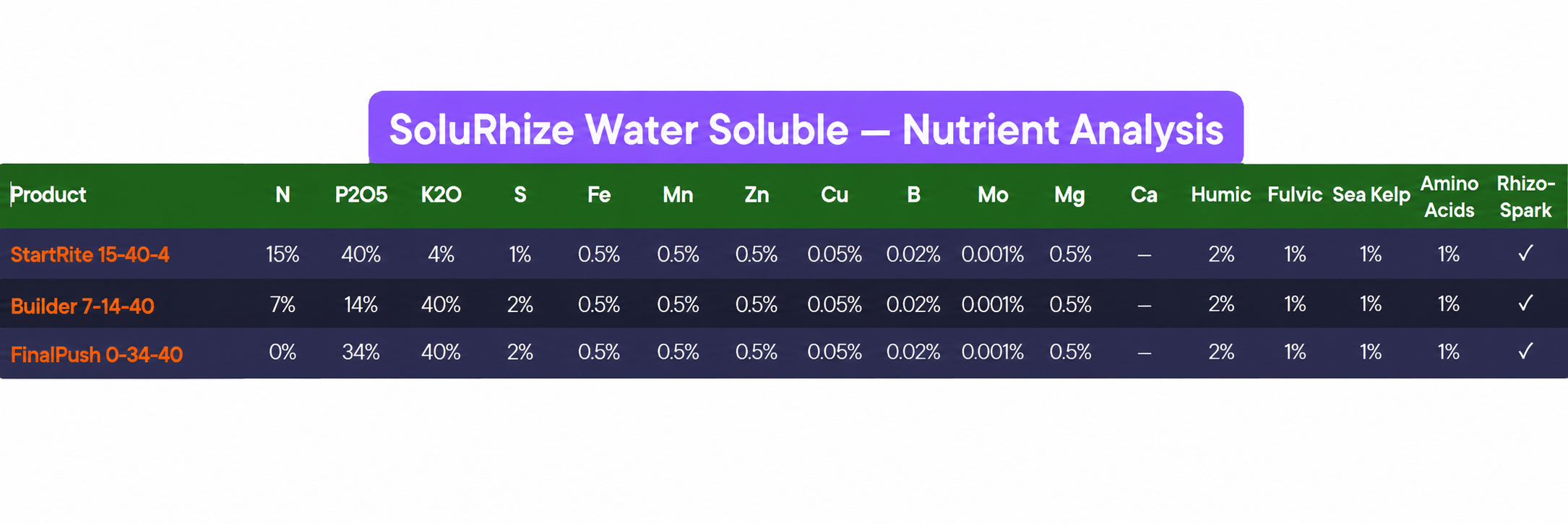This screenshot has height=524, width=1568.
Task: Click the SoluRhize Water Soluble title banner
Action: (806, 129)
